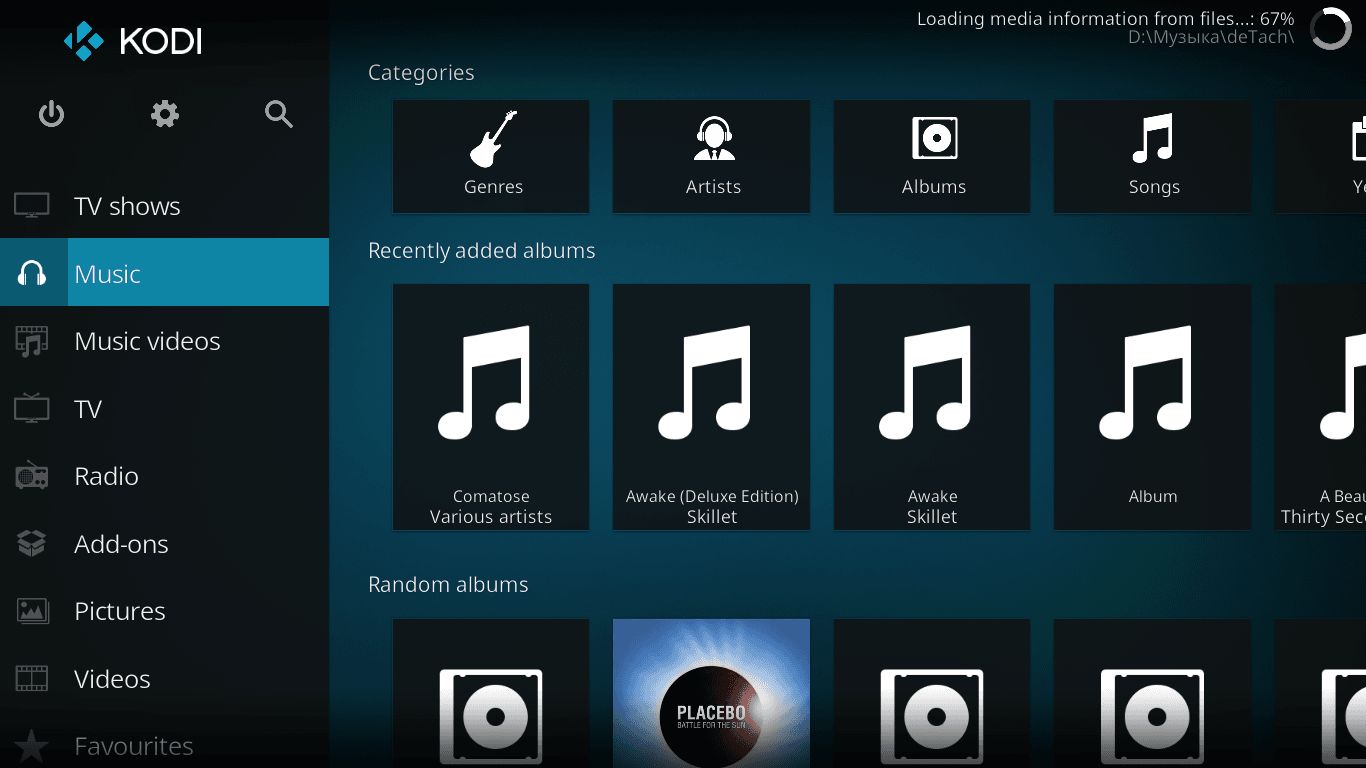The width and height of the screenshot is (1366, 768).
Task: Open the Radio menu item
Action: point(164,476)
